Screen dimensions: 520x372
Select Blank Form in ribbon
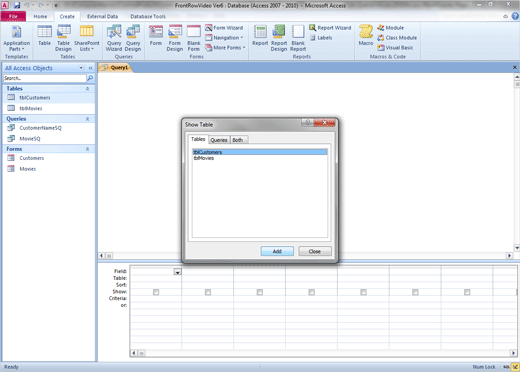pos(194,38)
